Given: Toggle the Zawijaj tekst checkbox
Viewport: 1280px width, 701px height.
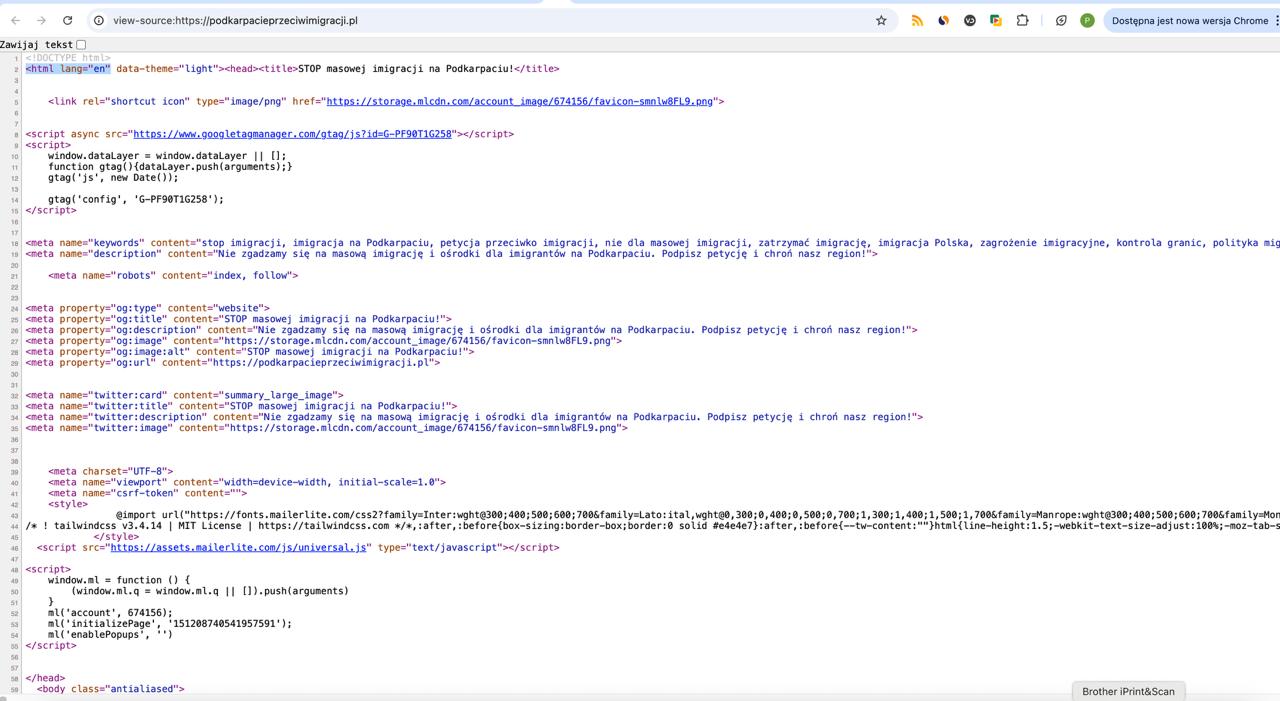Looking at the screenshot, I should [x=81, y=44].
